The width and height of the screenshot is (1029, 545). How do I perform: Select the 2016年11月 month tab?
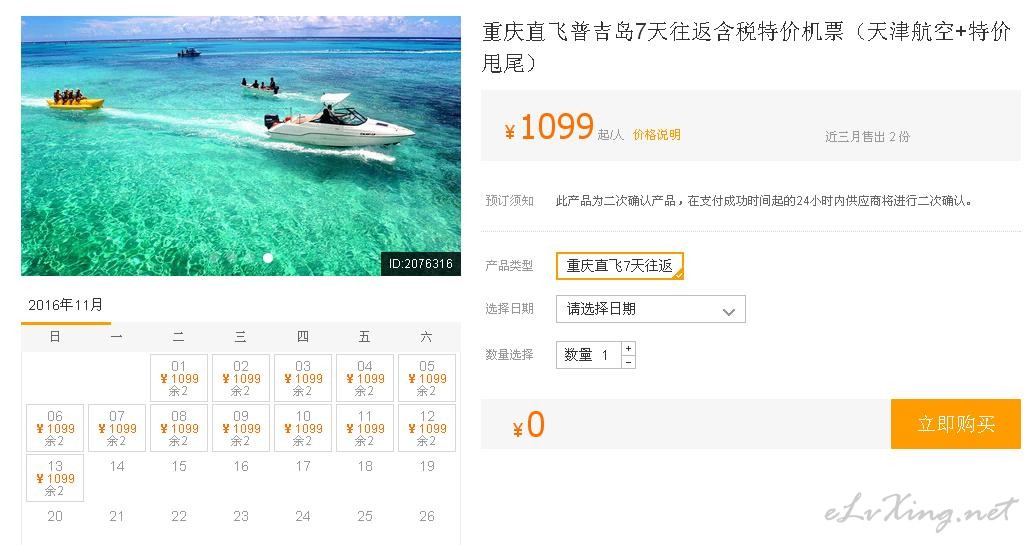pyautogui.click(x=66, y=305)
